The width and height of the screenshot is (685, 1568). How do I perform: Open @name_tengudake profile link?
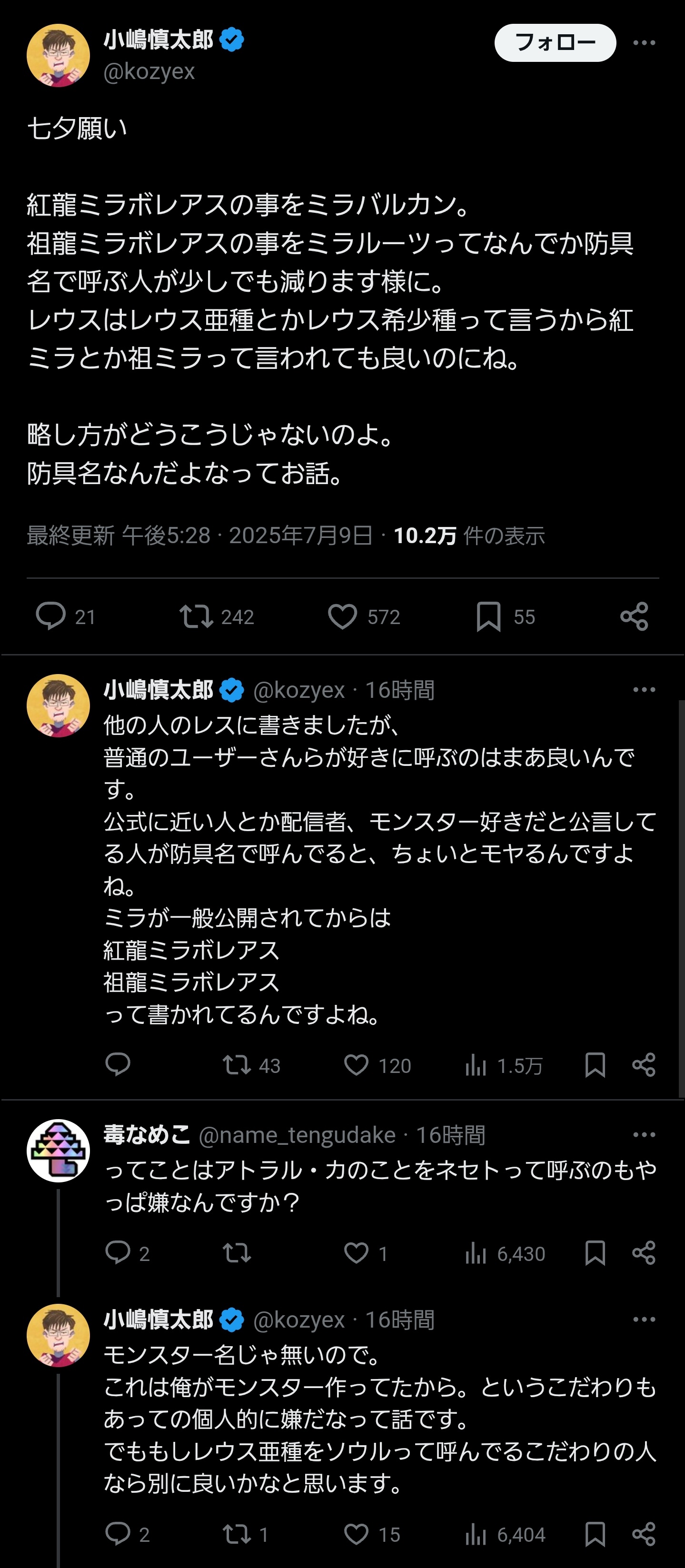297,1135
